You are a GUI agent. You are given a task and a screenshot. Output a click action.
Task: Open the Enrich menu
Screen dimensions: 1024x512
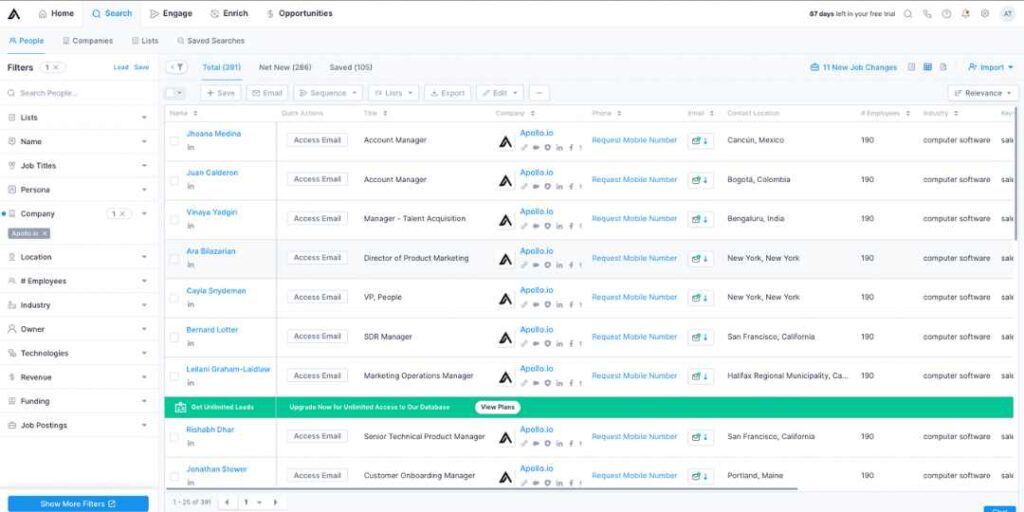point(229,13)
